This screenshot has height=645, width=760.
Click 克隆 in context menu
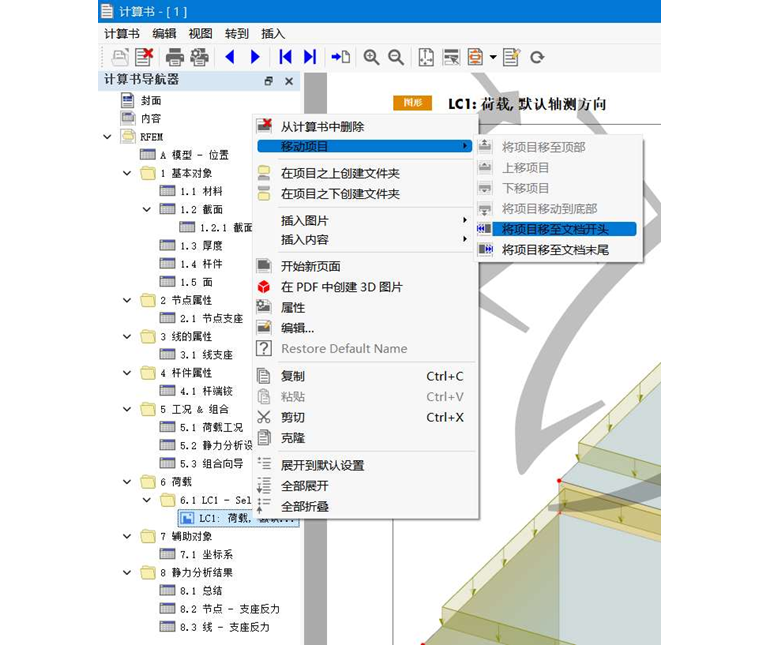364,438
